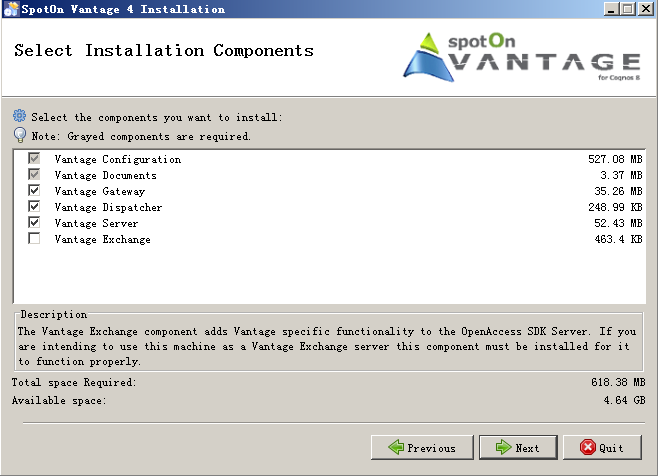
Task: Uncheck the Vantage Gateway component
Action: 34,191
